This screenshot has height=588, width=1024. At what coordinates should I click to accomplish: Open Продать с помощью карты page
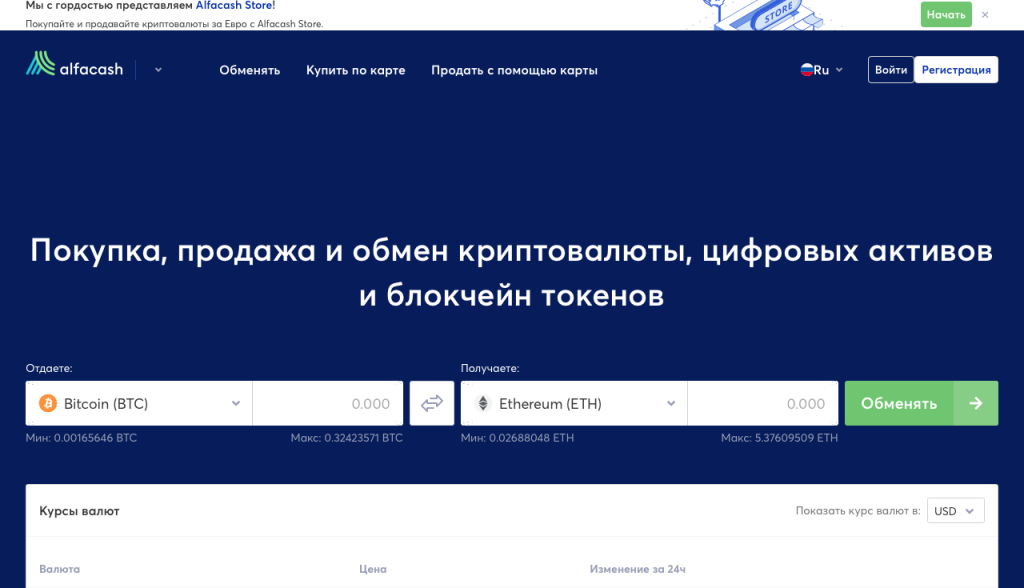[514, 70]
